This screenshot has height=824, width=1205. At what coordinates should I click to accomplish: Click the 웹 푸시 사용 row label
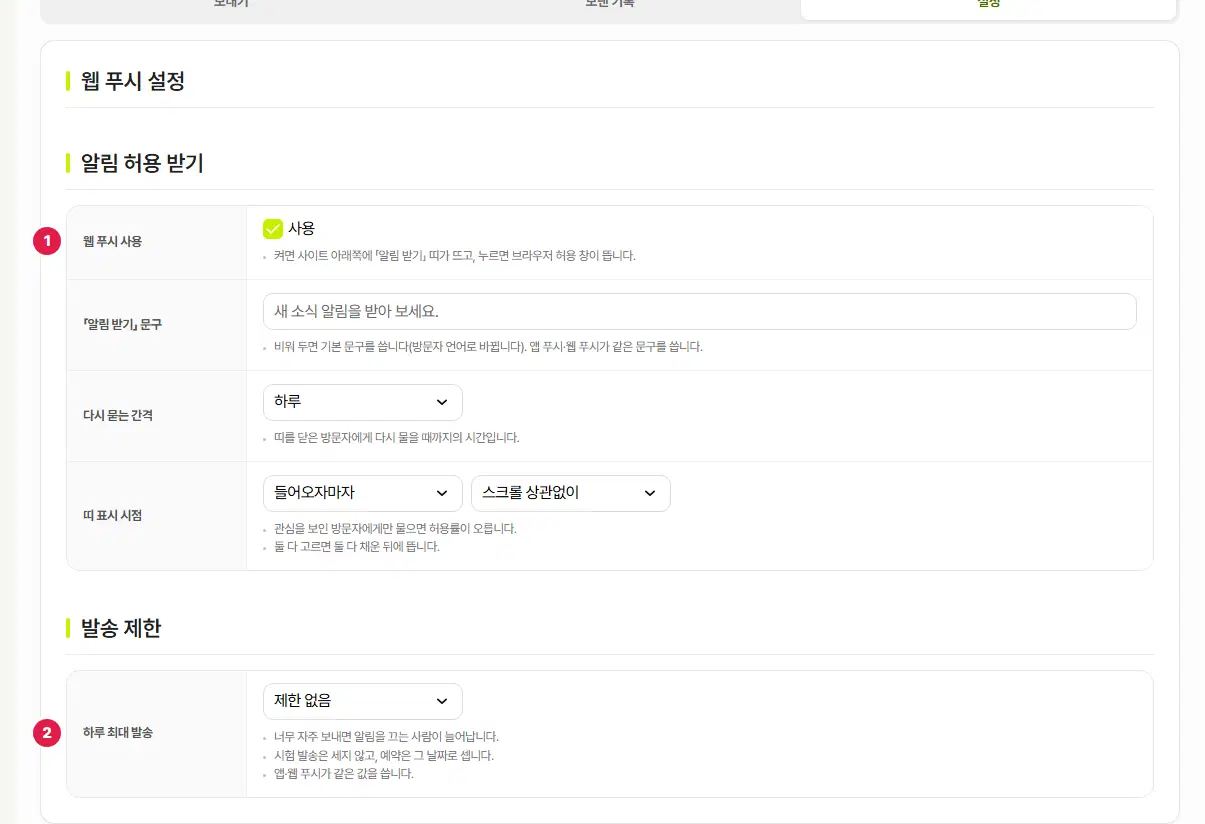tap(112, 241)
